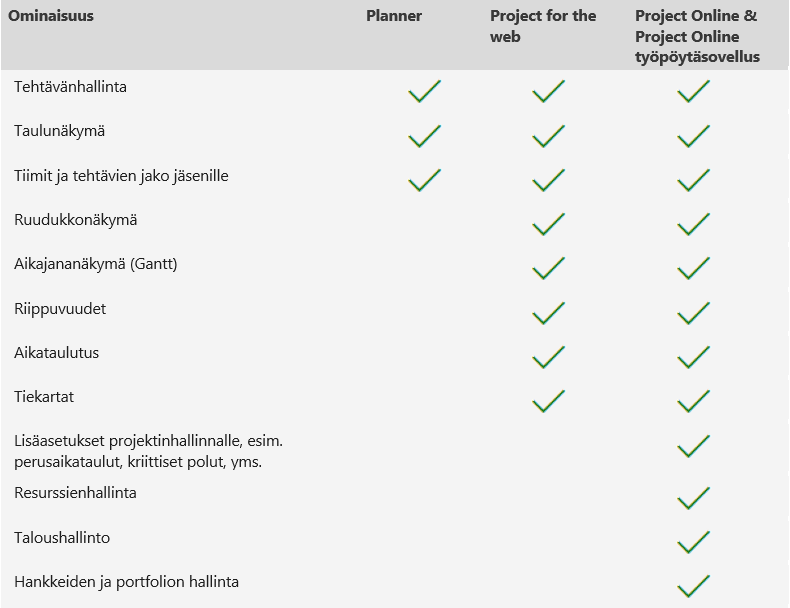Click Project for the web checkmark for Aikataulutus
This screenshot has width=790, height=608.
click(548, 357)
